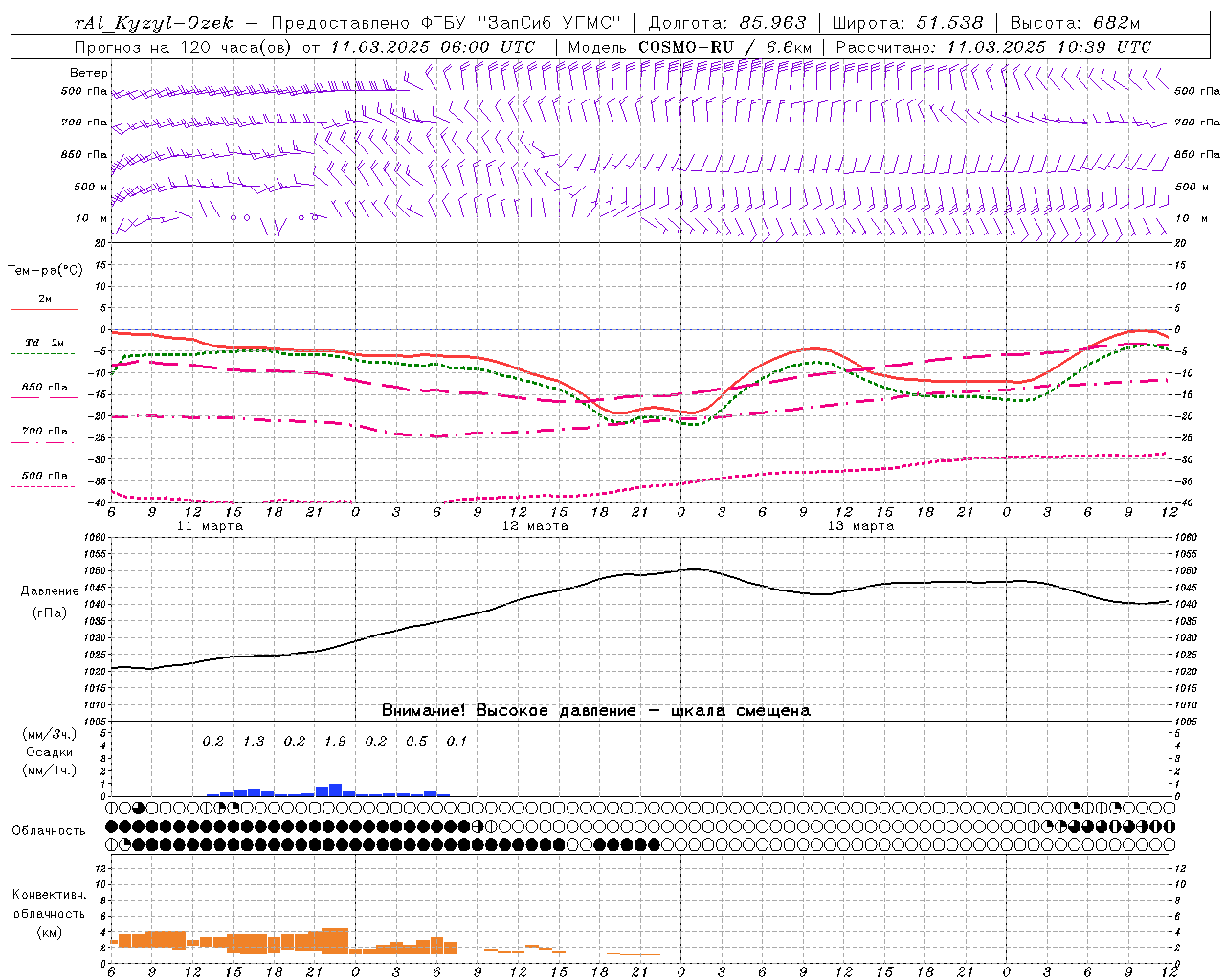Click the Долгота: 85.963 value
The height and width of the screenshot is (980, 1225).
[x=727, y=23]
